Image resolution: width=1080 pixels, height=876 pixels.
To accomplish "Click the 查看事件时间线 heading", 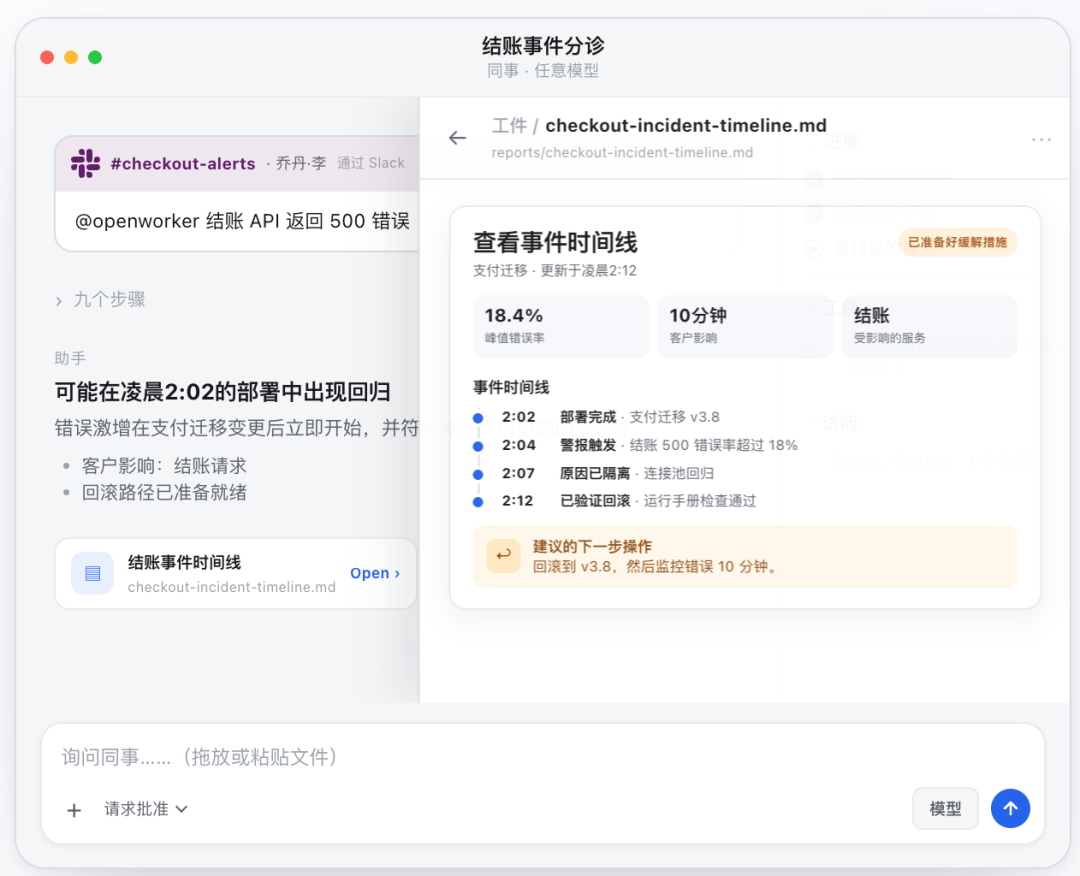I will [x=555, y=243].
